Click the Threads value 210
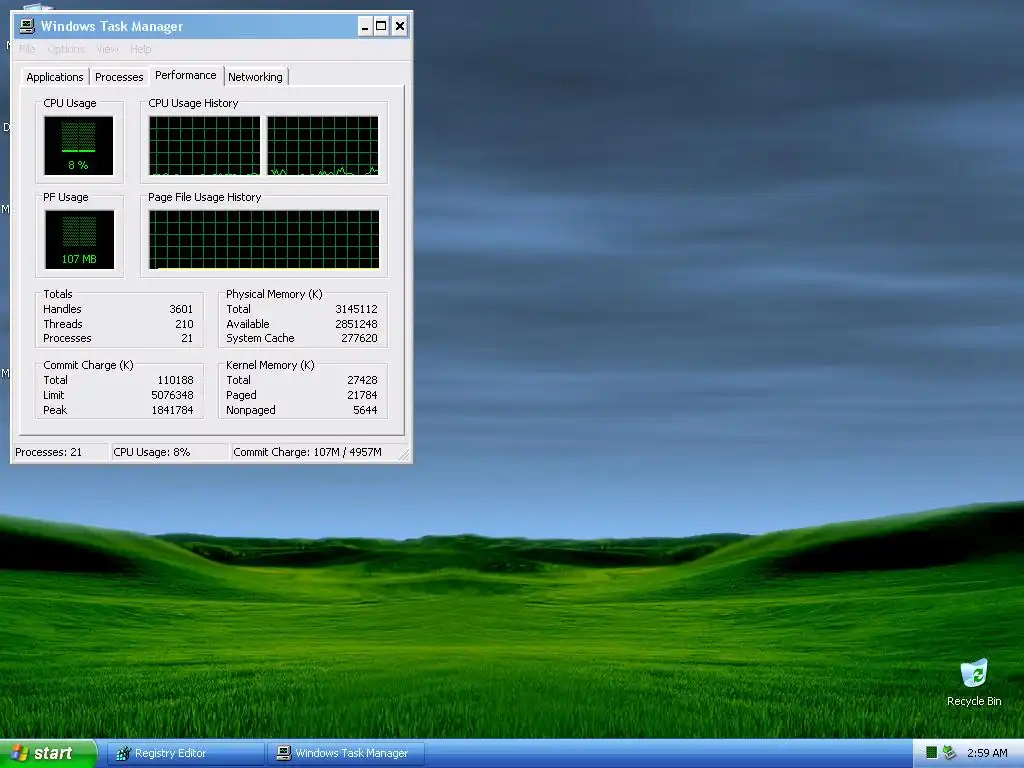Viewport: 1024px width, 768px height. [184, 324]
